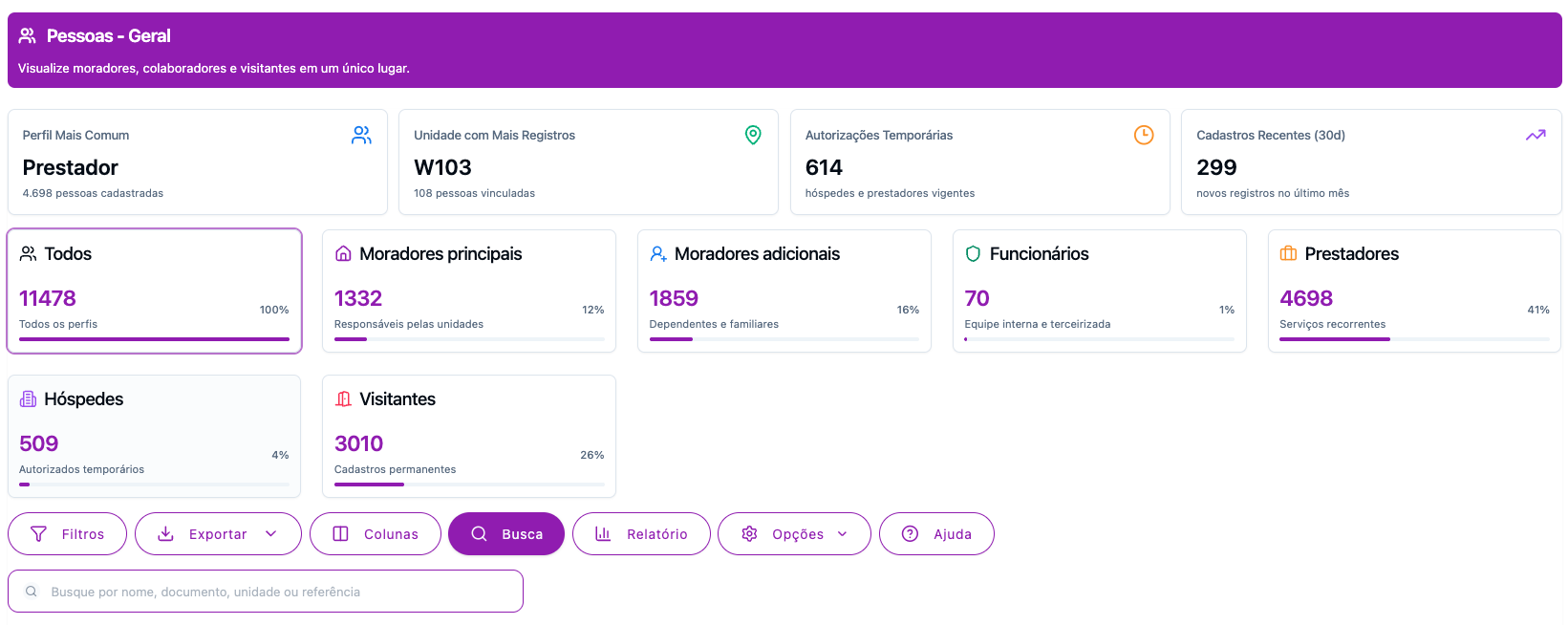Click the shield icon next to Funcionários
1568x625 pixels.
click(973, 254)
